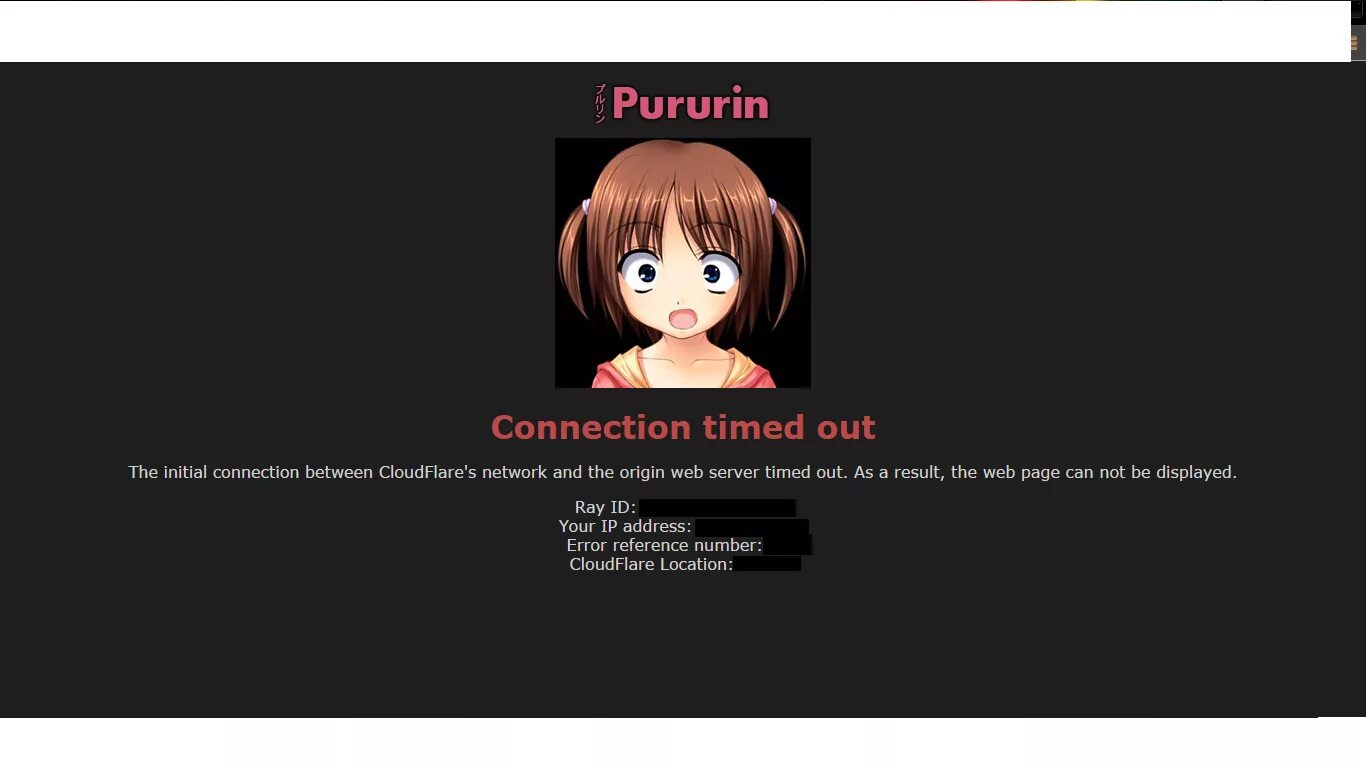Click the sentence about CloudFlare's network timing out
1366x768 pixels.
[x=683, y=472]
